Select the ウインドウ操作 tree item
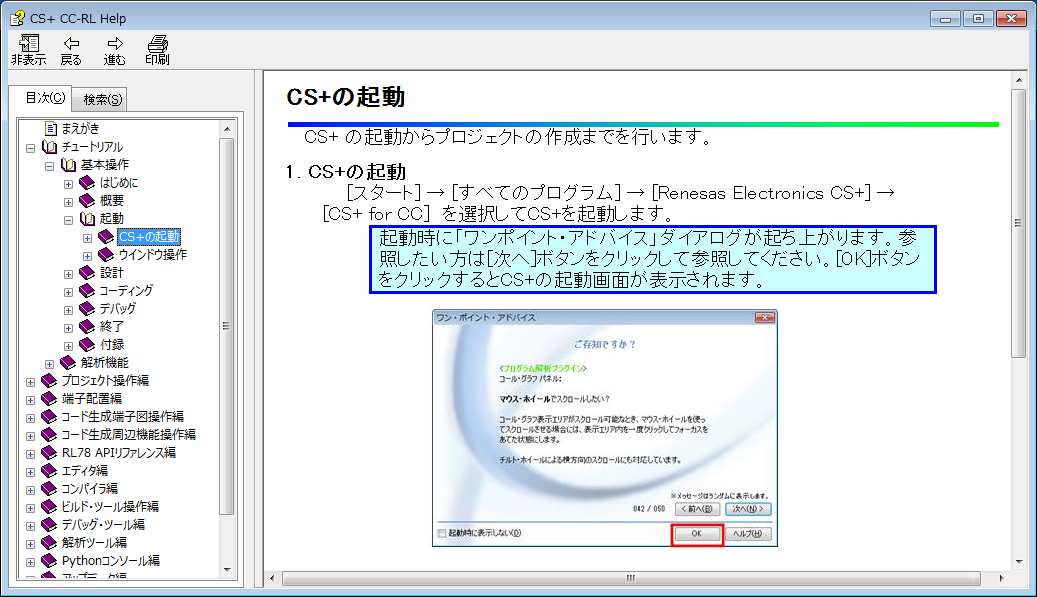This screenshot has width=1037, height=597. point(153,255)
